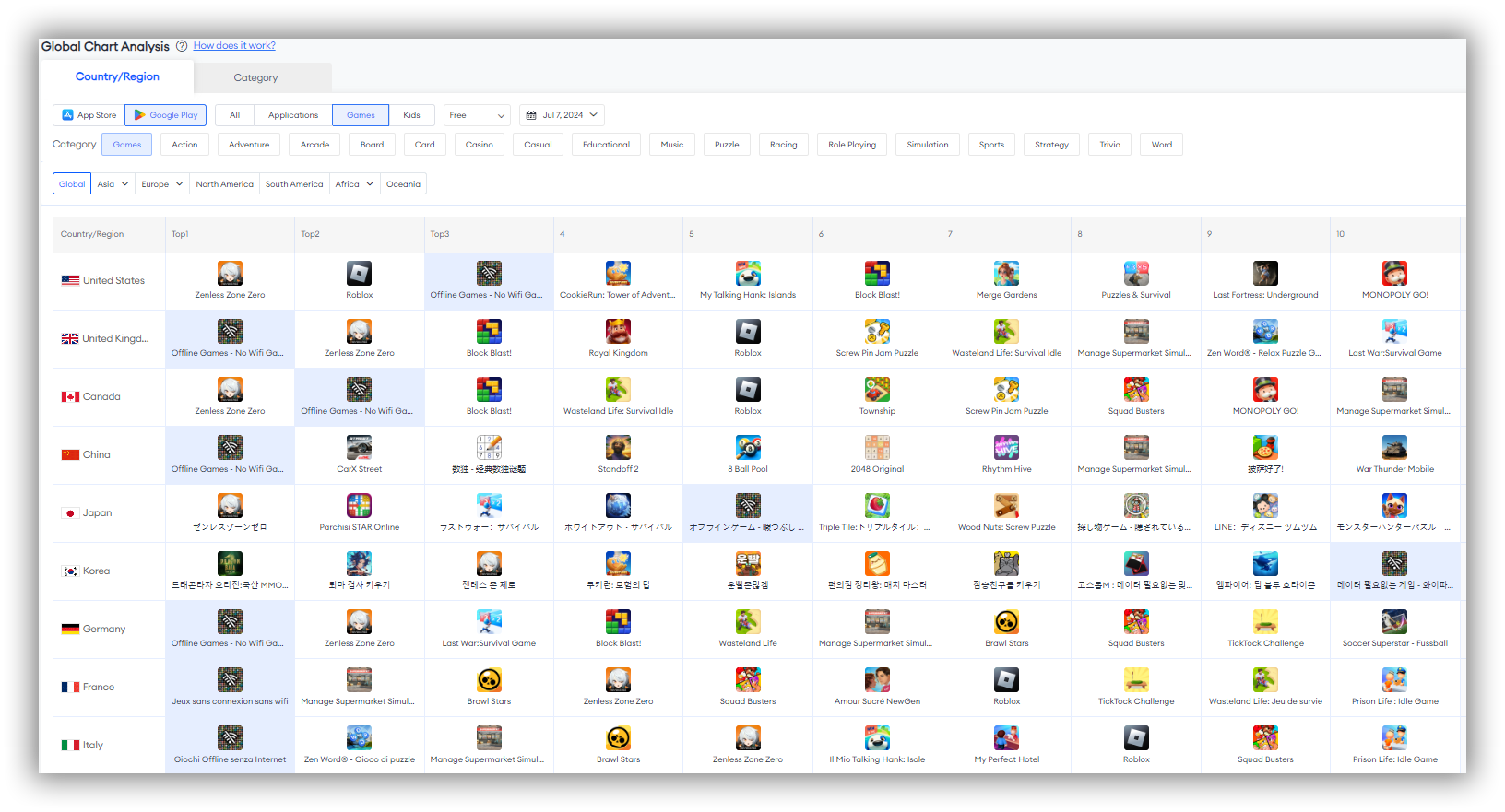Open the Free pricing dropdown

click(x=477, y=115)
